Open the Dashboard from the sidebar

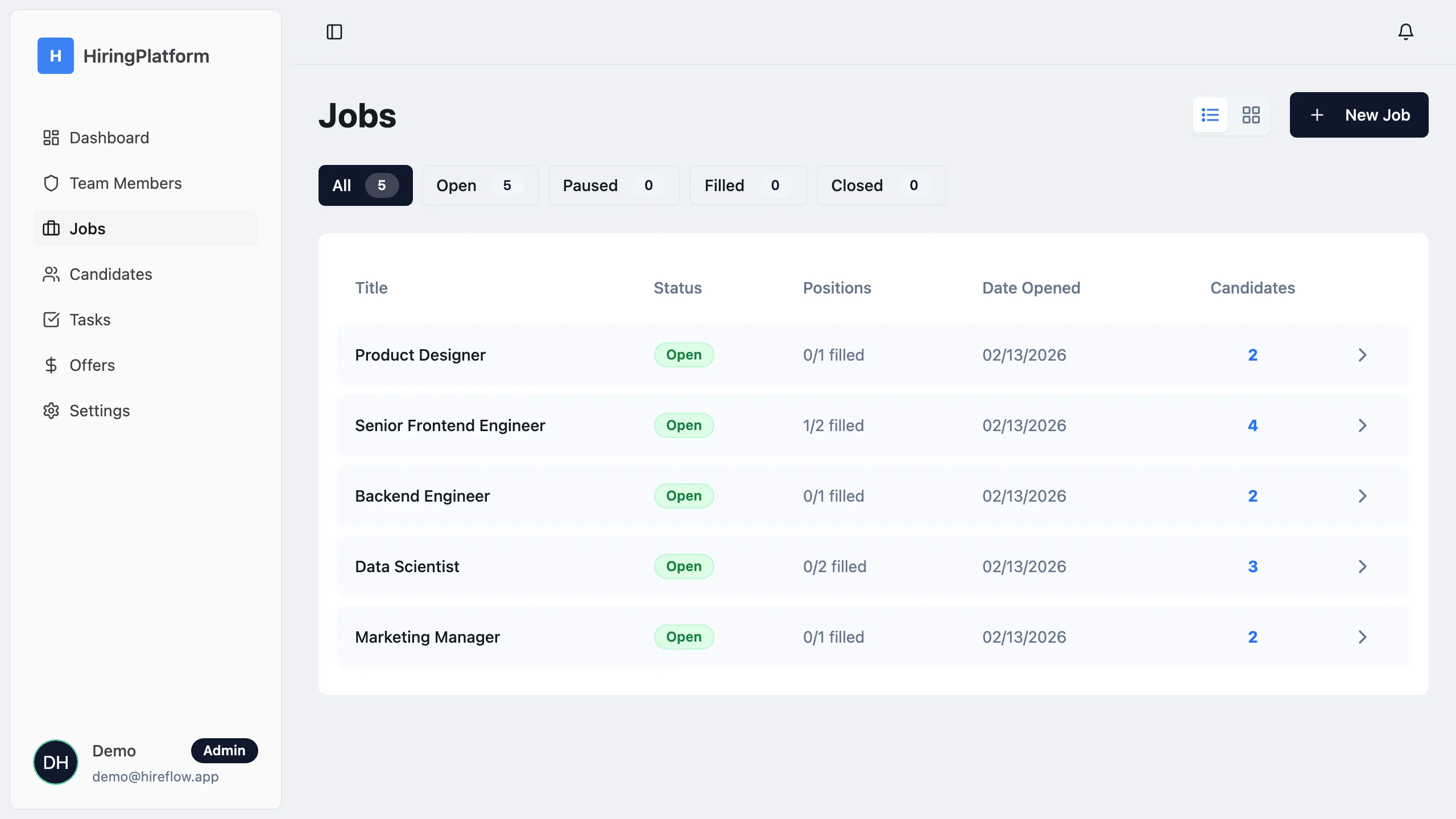coord(109,137)
